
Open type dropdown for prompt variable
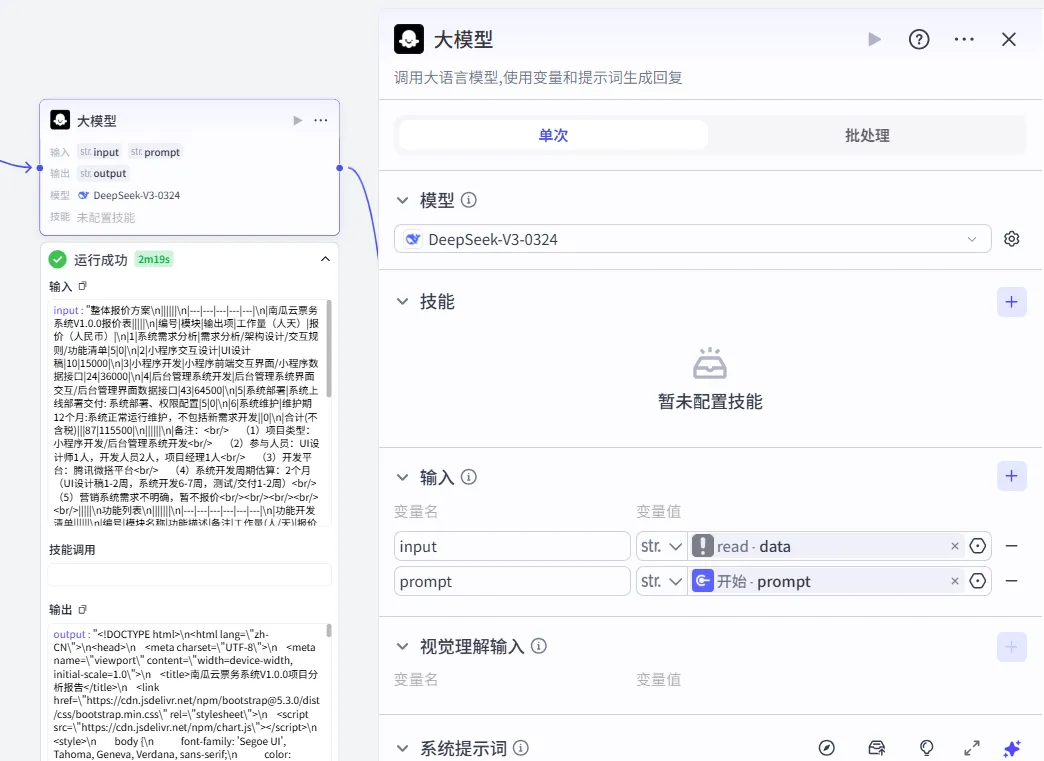pyautogui.click(x=661, y=581)
